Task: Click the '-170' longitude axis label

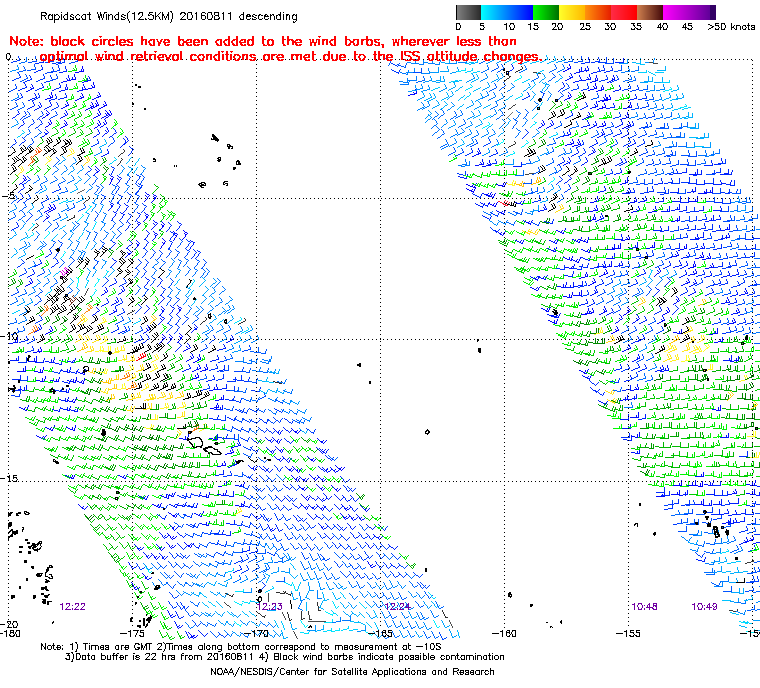Action: [257, 633]
